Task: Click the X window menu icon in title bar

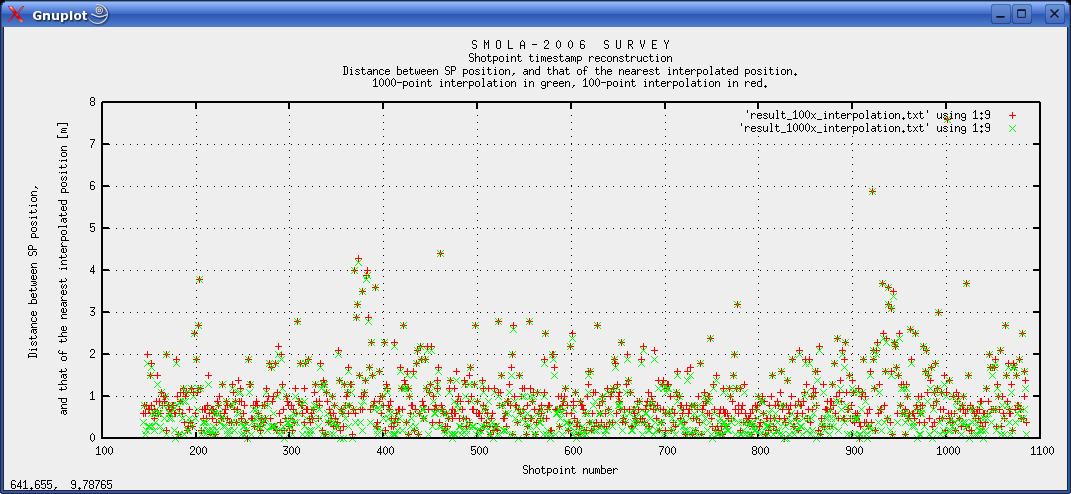Action: [x=16, y=14]
